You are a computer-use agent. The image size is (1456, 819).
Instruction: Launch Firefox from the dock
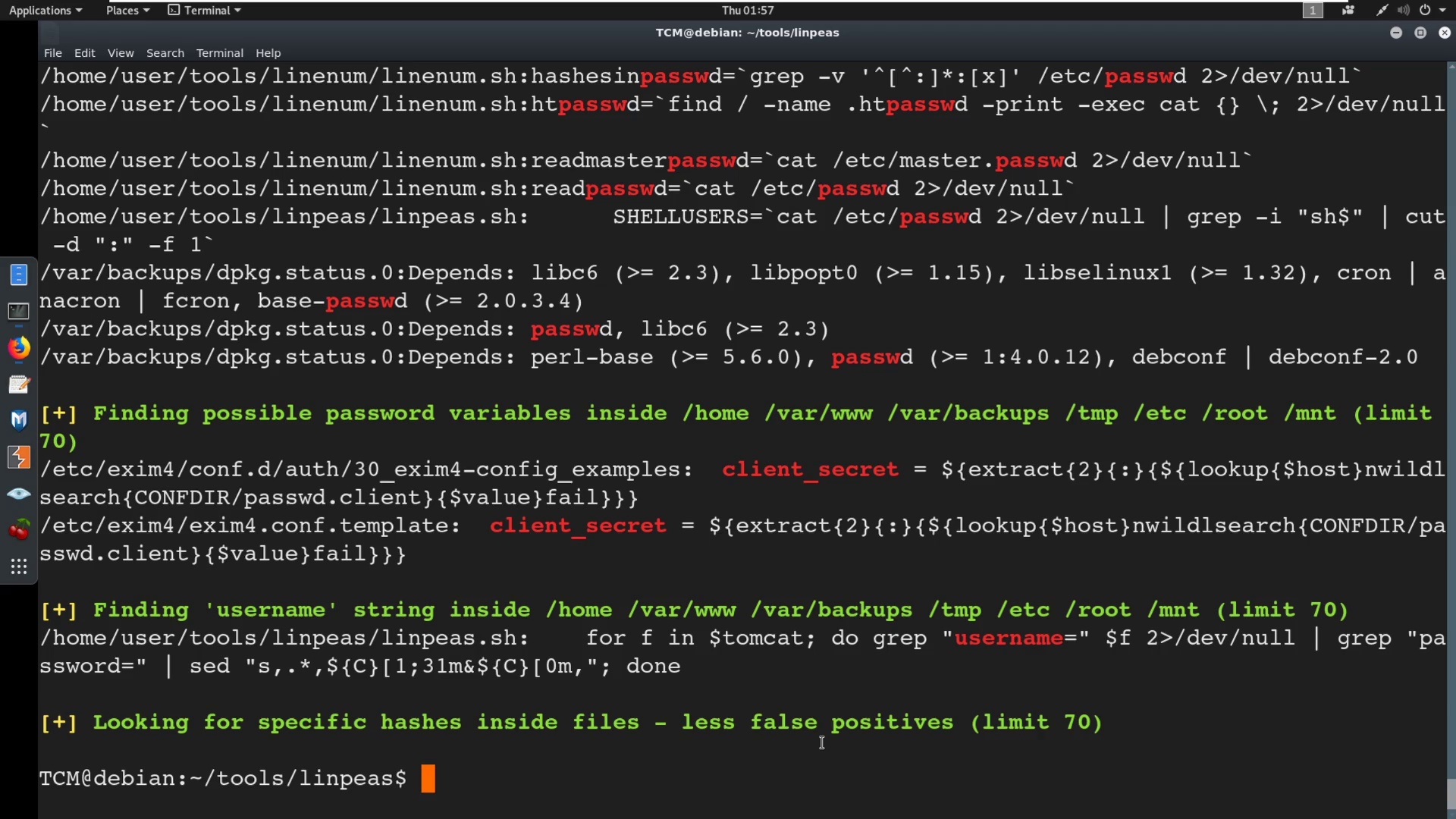point(19,347)
